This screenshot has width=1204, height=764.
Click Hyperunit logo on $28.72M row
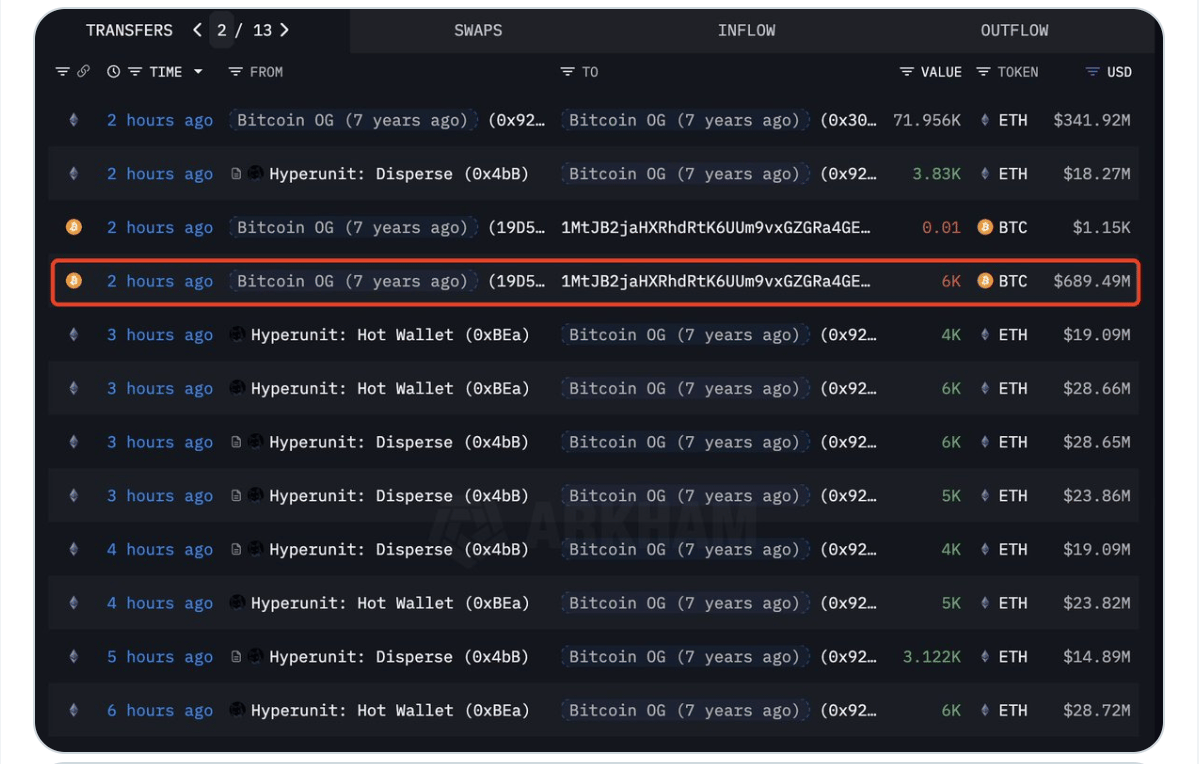[x=237, y=711]
